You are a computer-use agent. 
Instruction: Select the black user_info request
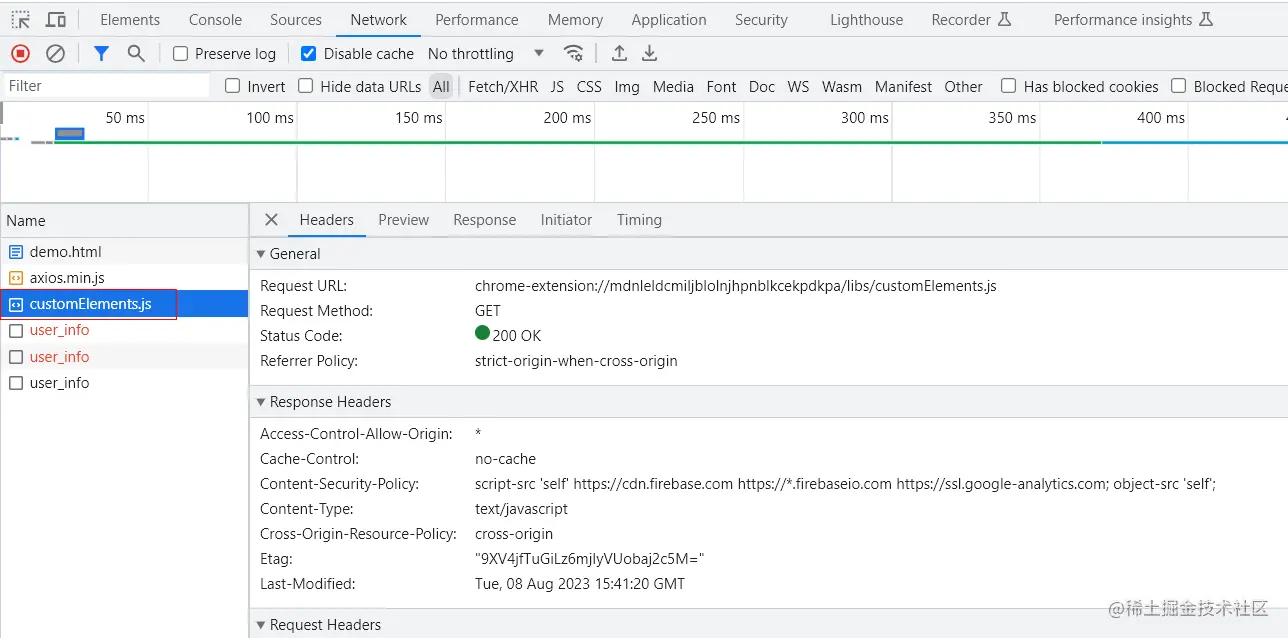click(x=124, y=383)
